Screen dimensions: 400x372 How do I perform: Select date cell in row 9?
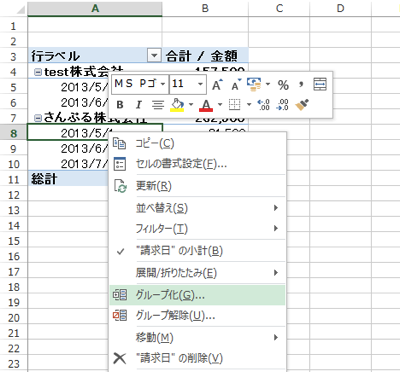(69, 148)
